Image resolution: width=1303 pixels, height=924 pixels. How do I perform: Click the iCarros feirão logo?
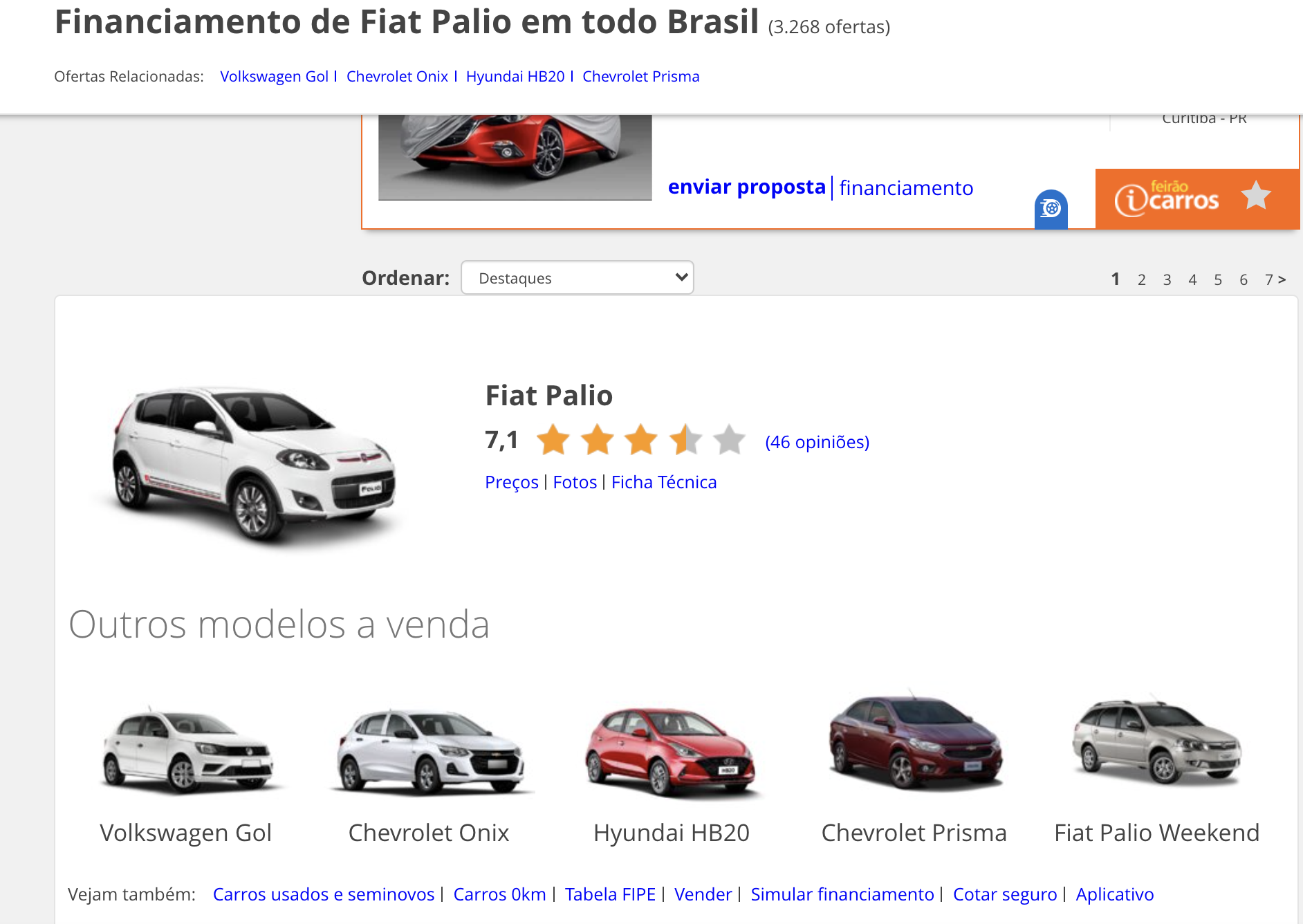1166,198
